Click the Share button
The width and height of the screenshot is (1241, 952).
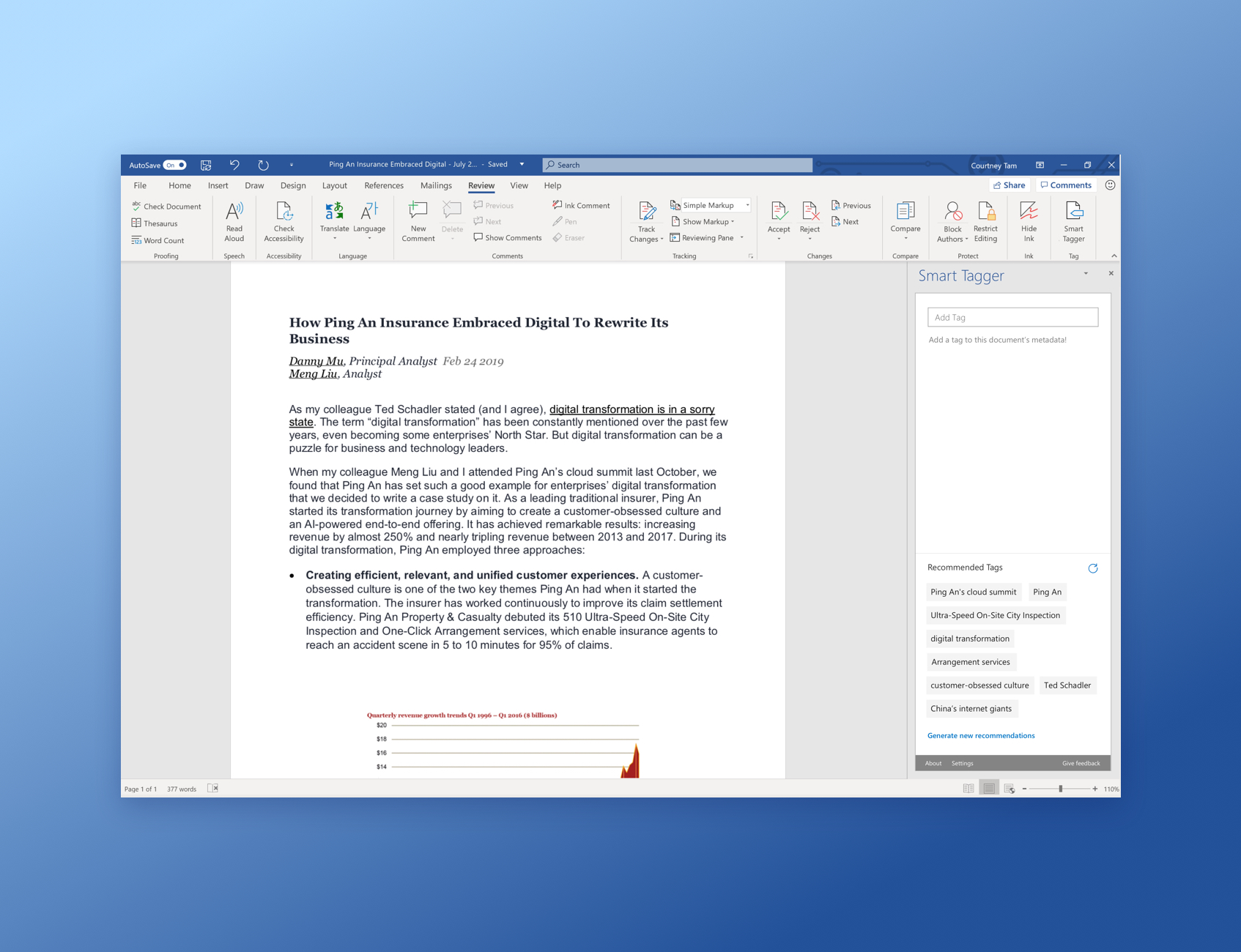pos(1010,185)
